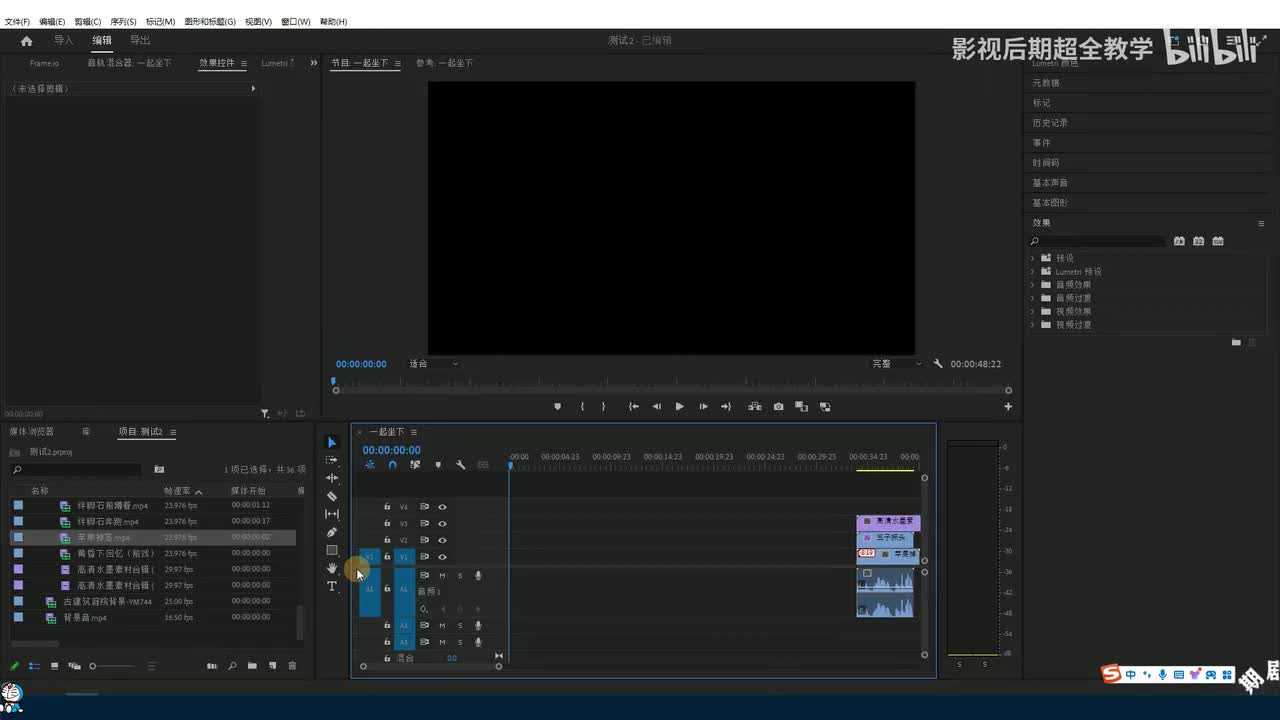Select the Hand tool

tap(332, 568)
